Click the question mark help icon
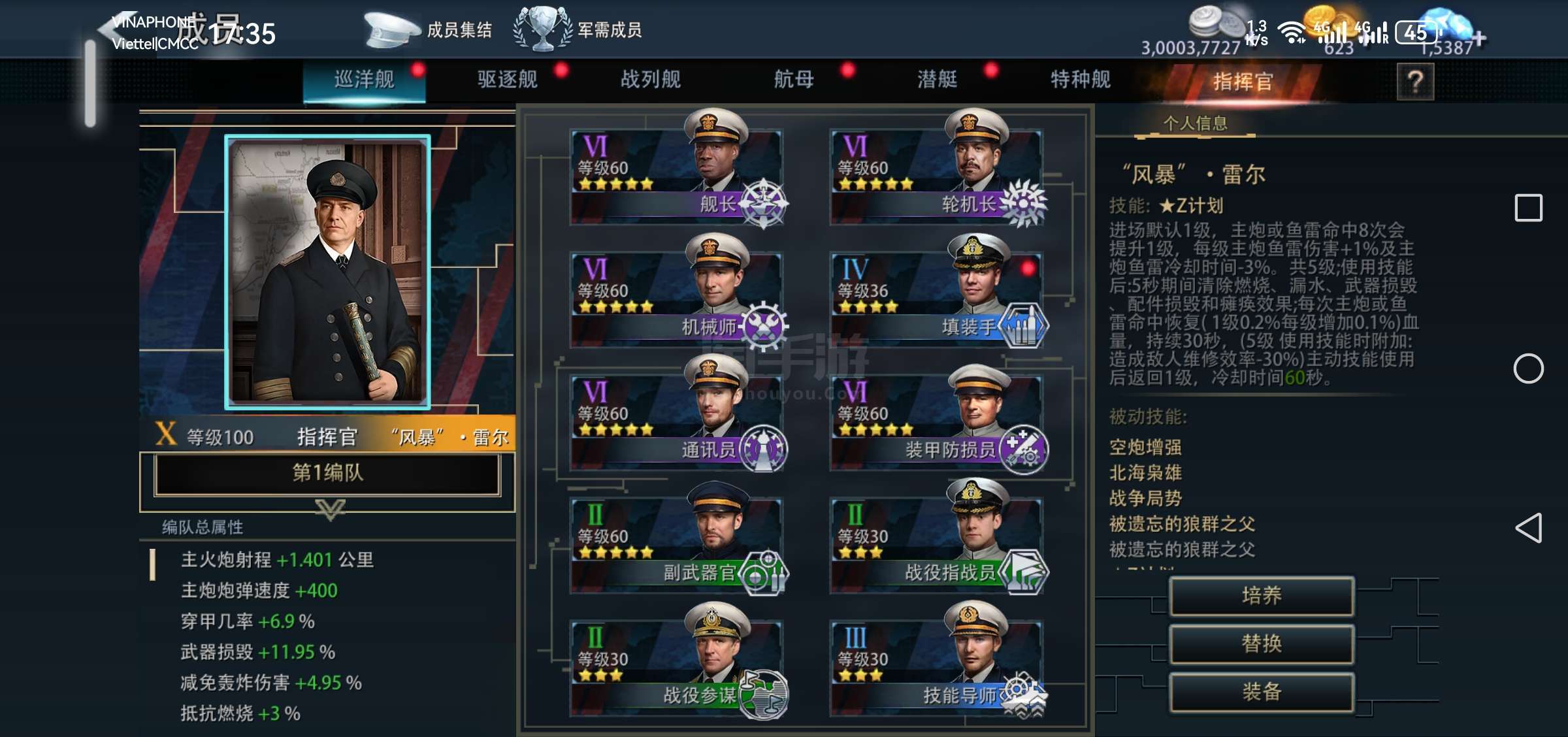The height and width of the screenshot is (737, 1568). click(1415, 82)
